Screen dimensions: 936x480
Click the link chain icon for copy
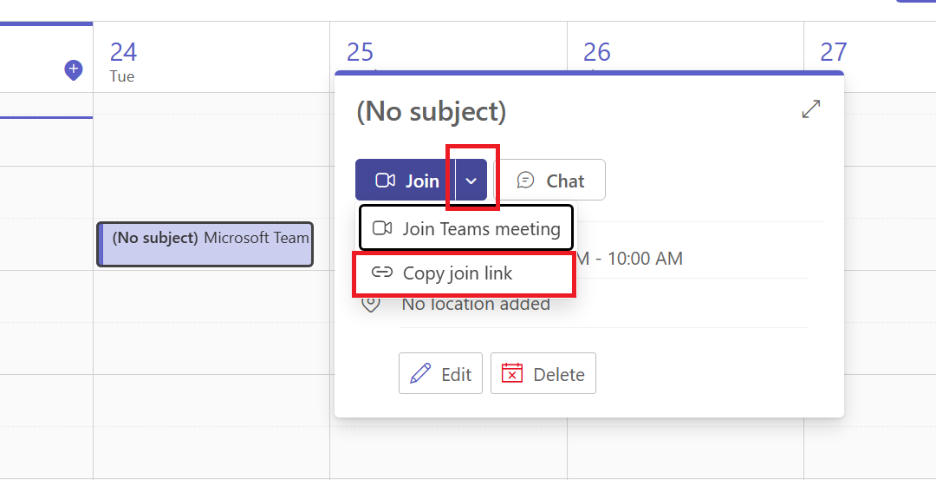(382, 273)
